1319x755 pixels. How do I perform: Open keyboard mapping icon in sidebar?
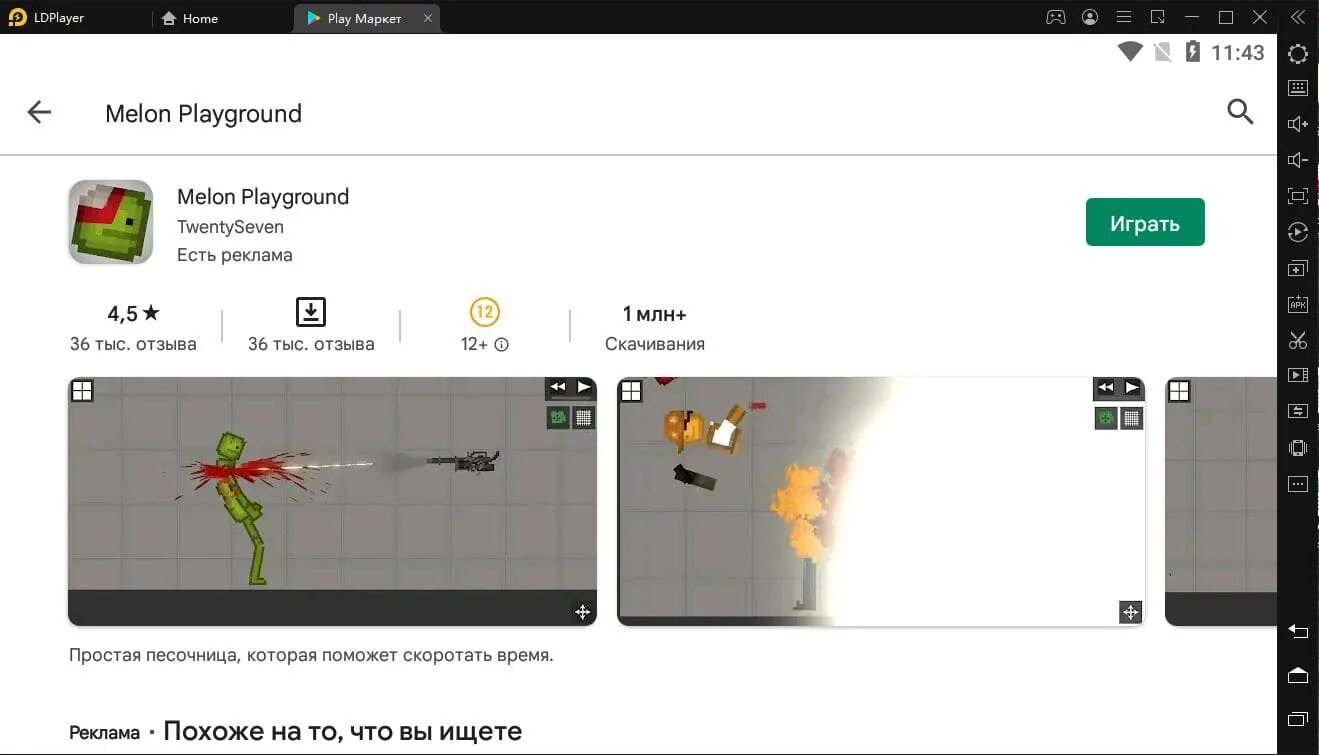coord(1298,88)
